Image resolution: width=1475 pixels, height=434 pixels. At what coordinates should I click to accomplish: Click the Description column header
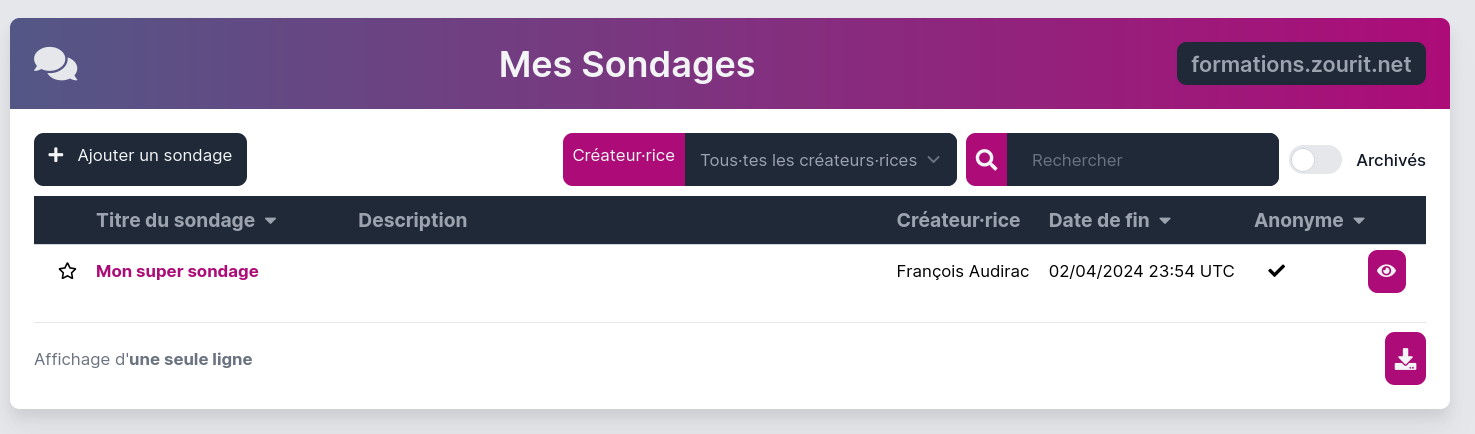[412, 220]
